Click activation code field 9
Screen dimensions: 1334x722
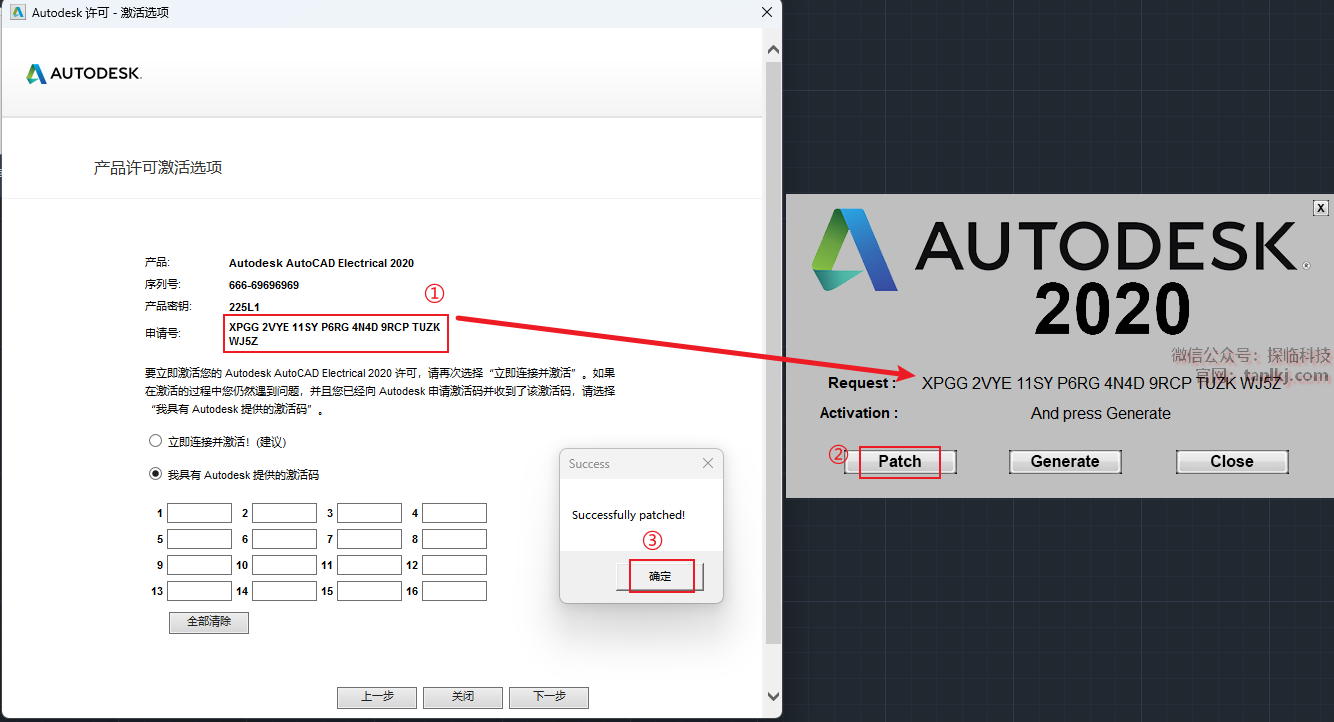click(x=199, y=565)
